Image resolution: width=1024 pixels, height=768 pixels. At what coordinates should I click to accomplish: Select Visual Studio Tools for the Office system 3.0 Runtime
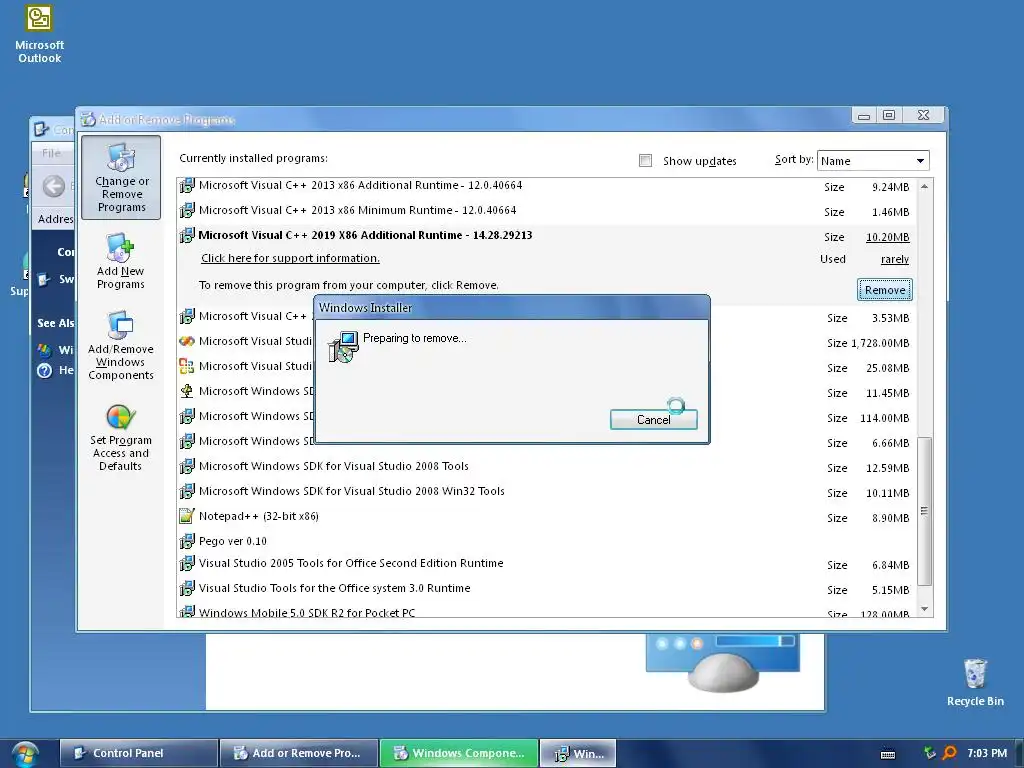(547, 588)
